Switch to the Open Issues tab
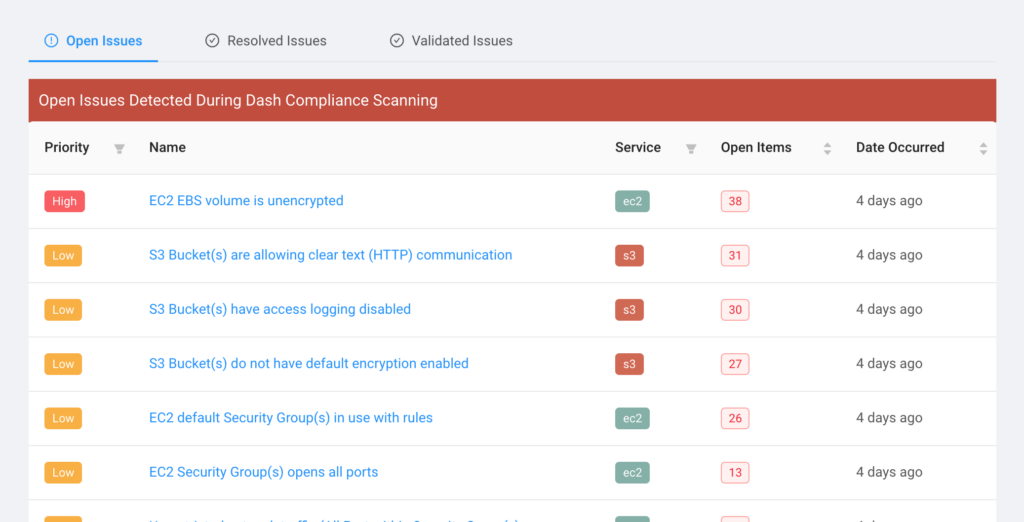Image resolution: width=1024 pixels, height=522 pixels. 93,41
